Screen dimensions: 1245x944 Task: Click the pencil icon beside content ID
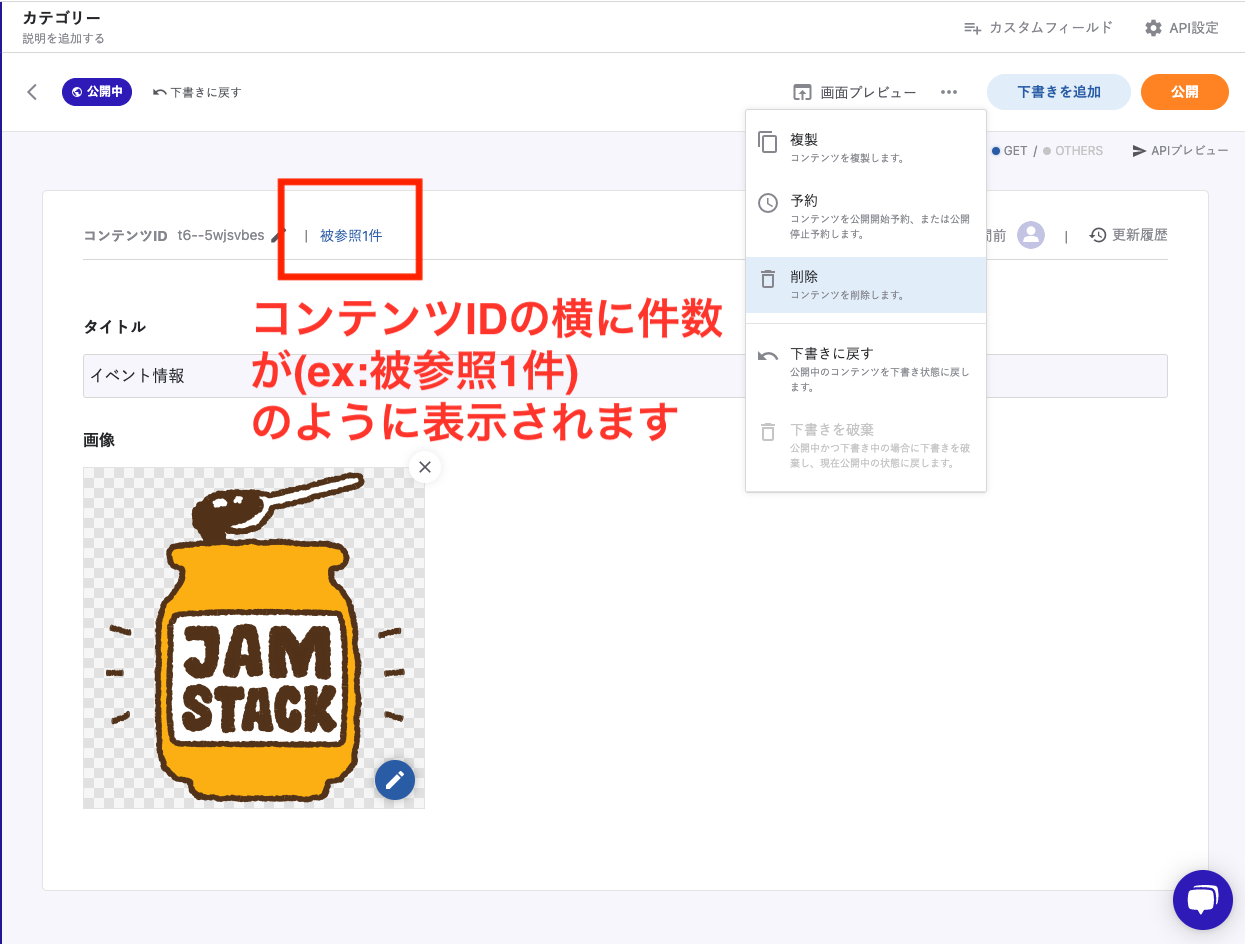(x=279, y=235)
